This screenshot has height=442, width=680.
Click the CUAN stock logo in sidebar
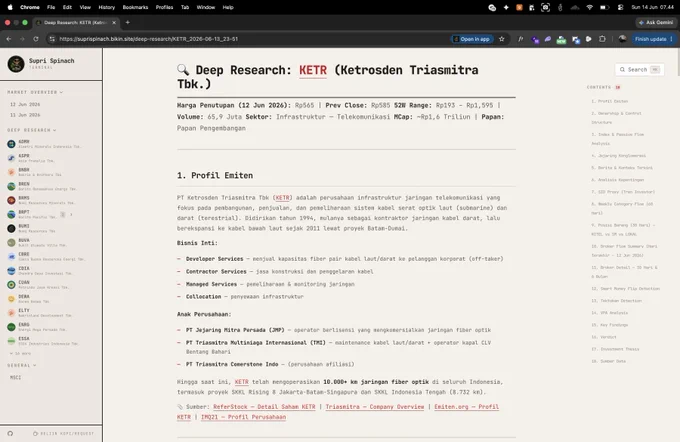point(11,285)
